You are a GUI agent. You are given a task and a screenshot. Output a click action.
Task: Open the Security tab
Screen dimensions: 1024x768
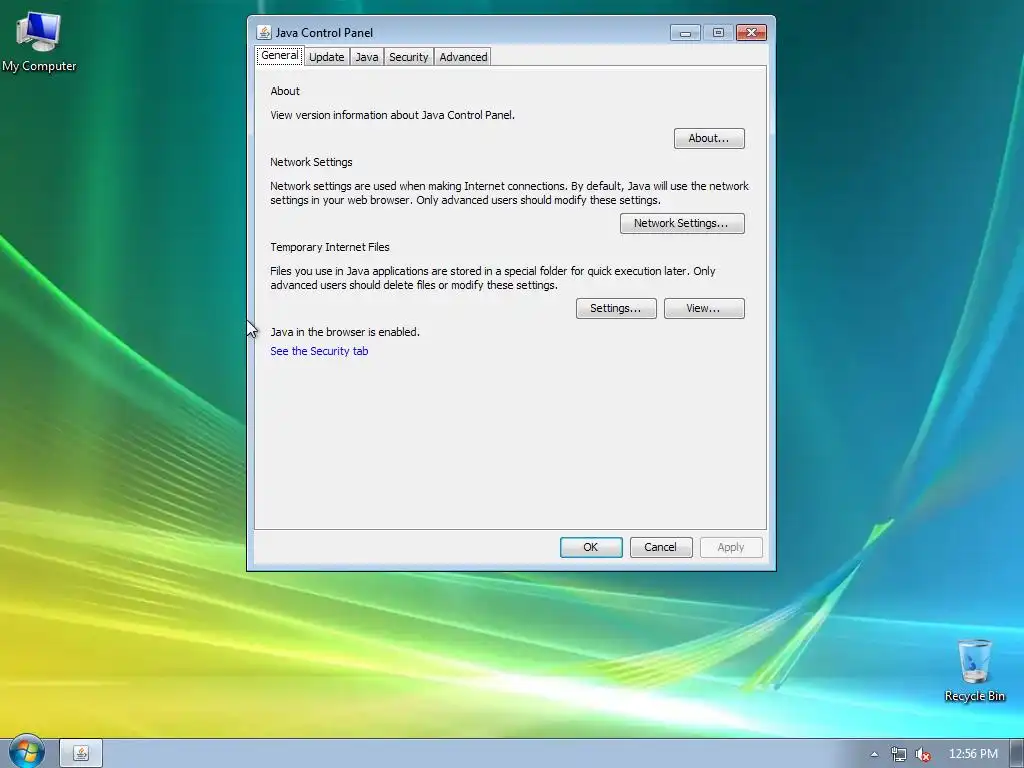pyautogui.click(x=408, y=57)
